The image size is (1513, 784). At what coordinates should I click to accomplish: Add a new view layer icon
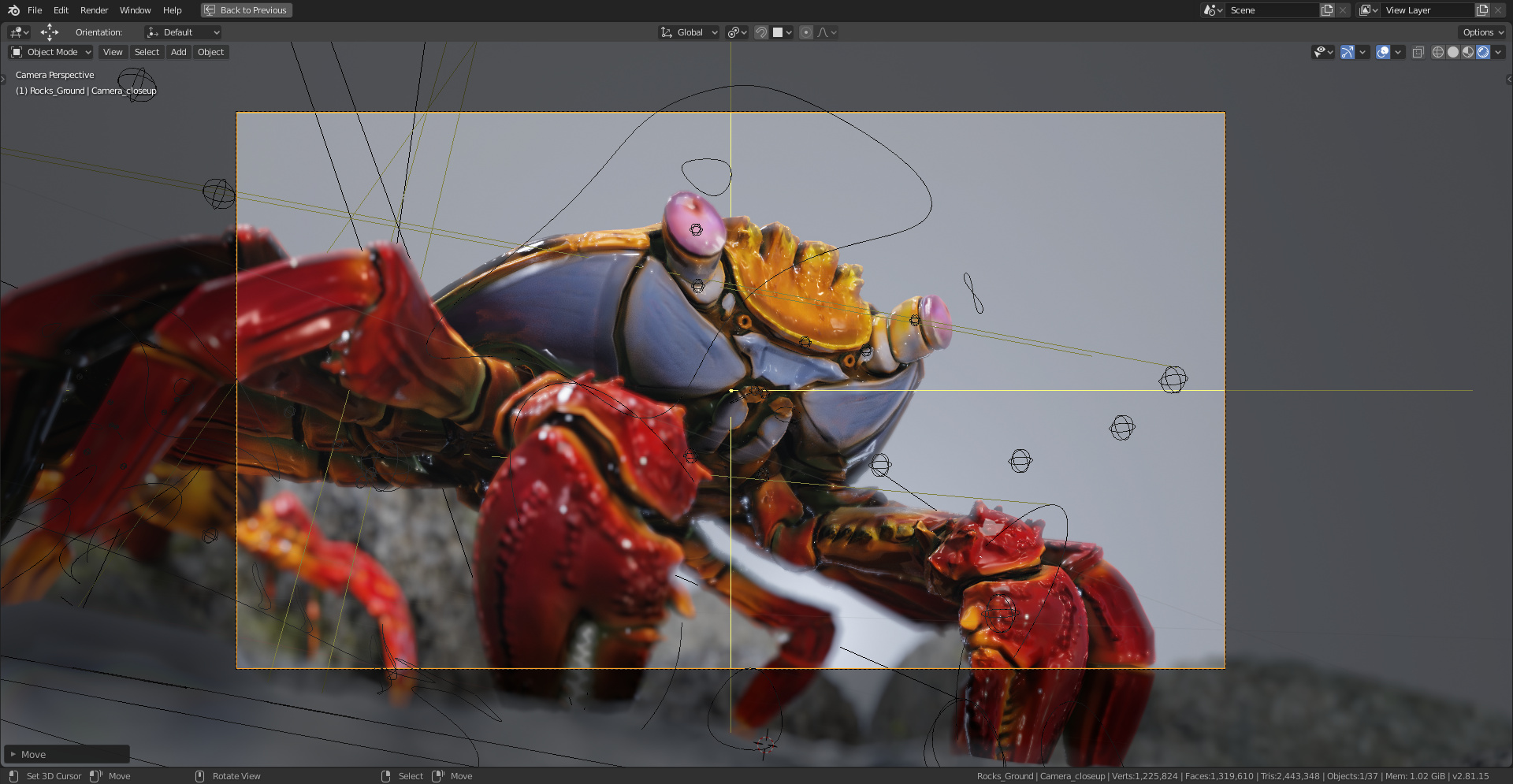pyautogui.click(x=1482, y=10)
